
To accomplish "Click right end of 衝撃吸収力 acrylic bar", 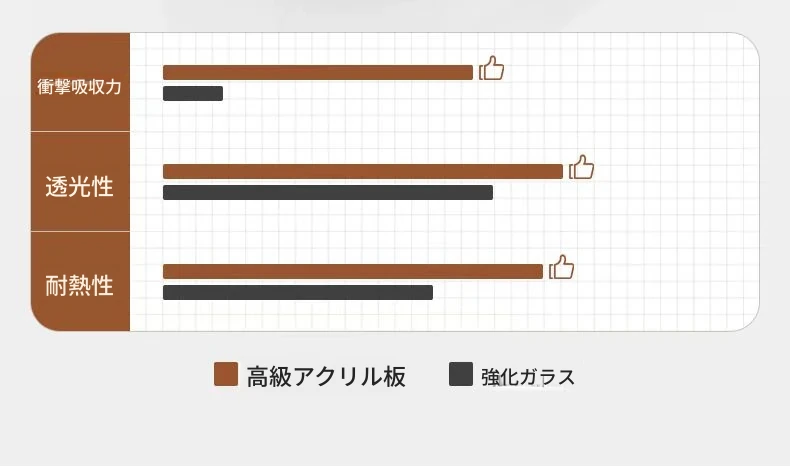I will [x=469, y=73].
